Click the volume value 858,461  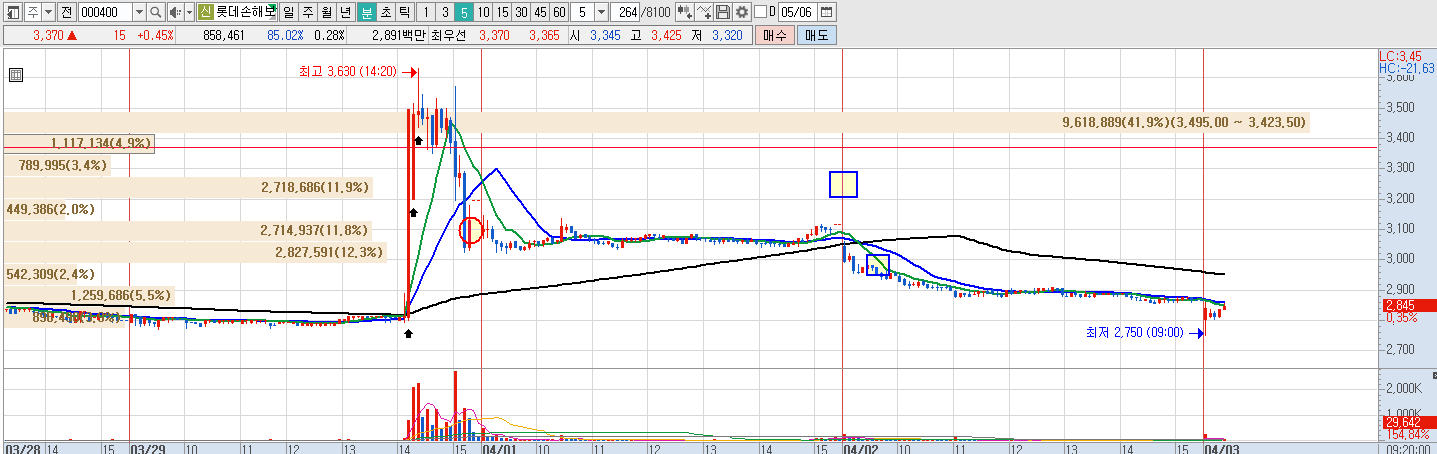point(223,35)
